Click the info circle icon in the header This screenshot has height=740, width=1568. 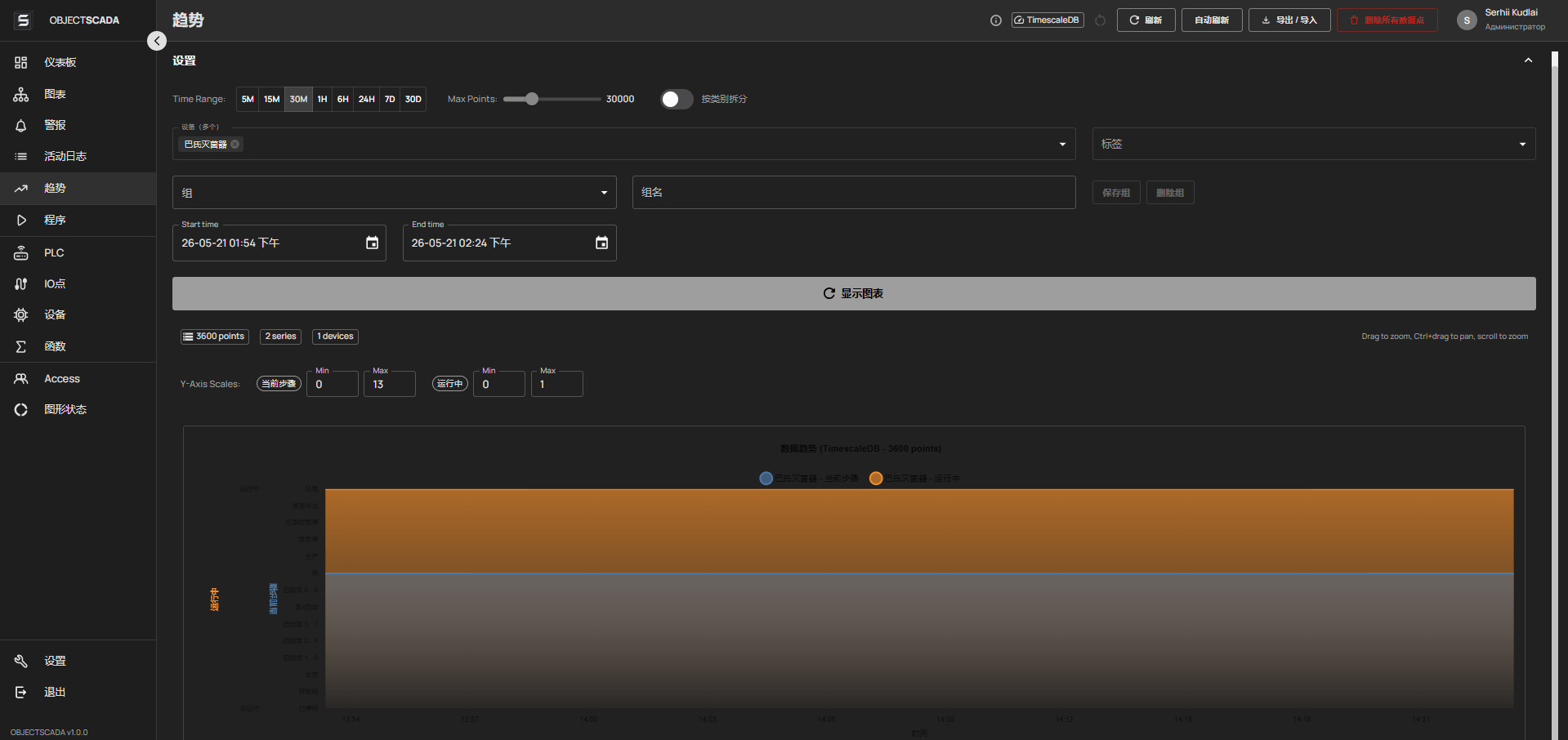pyautogui.click(x=995, y=20)
